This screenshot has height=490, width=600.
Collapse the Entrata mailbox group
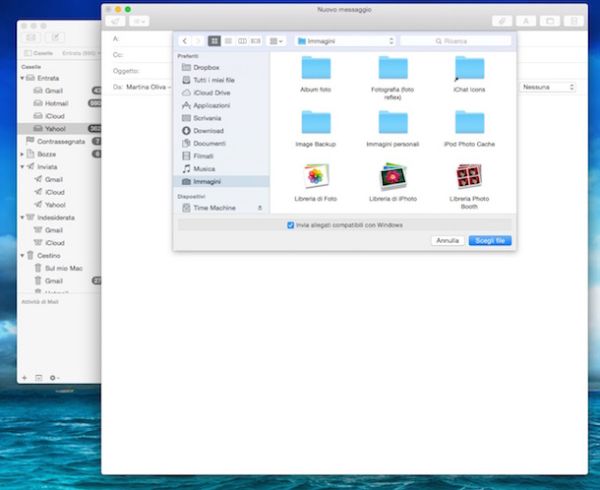pos(23,77)
